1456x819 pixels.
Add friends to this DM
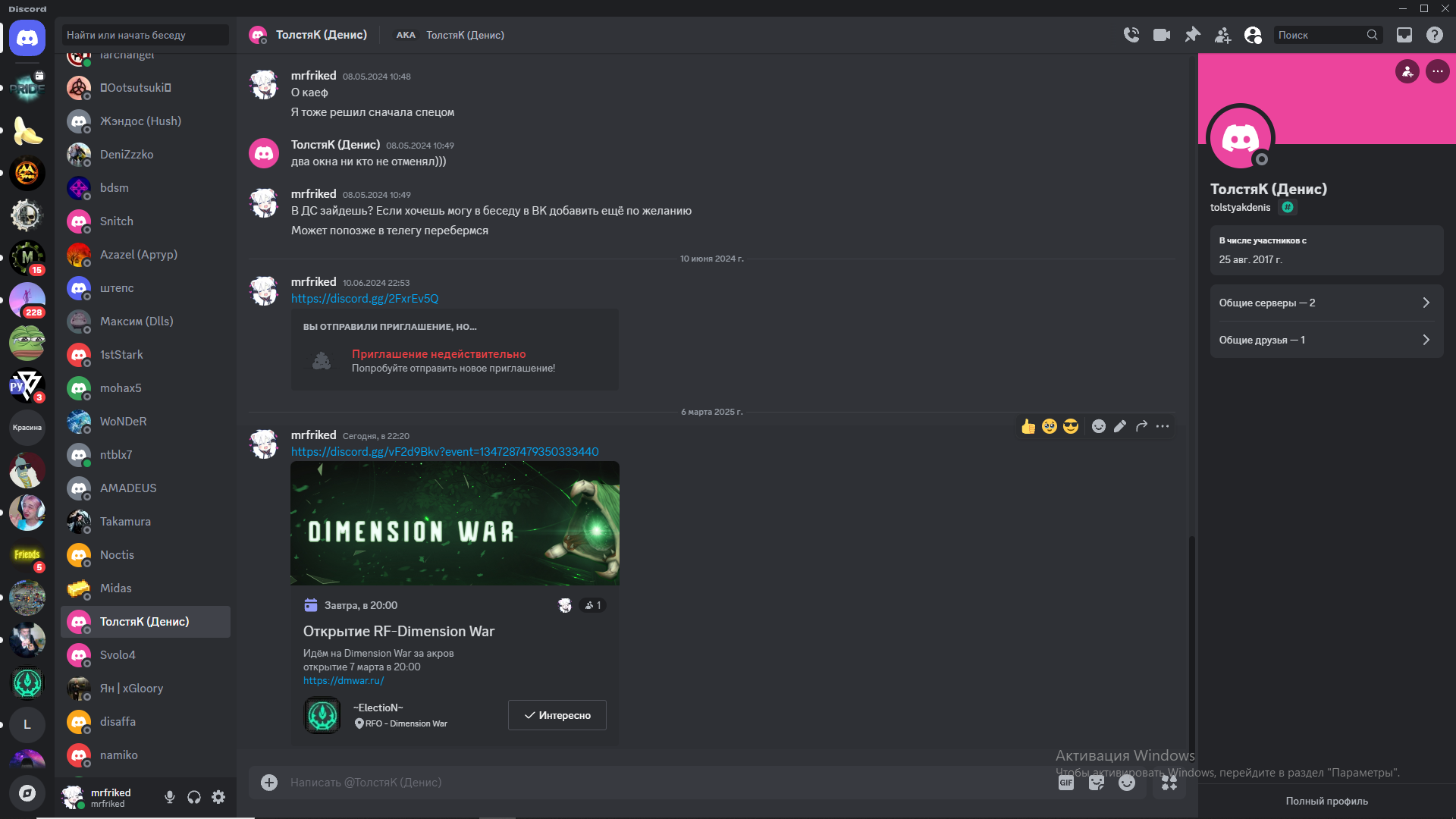(1223, 35)
